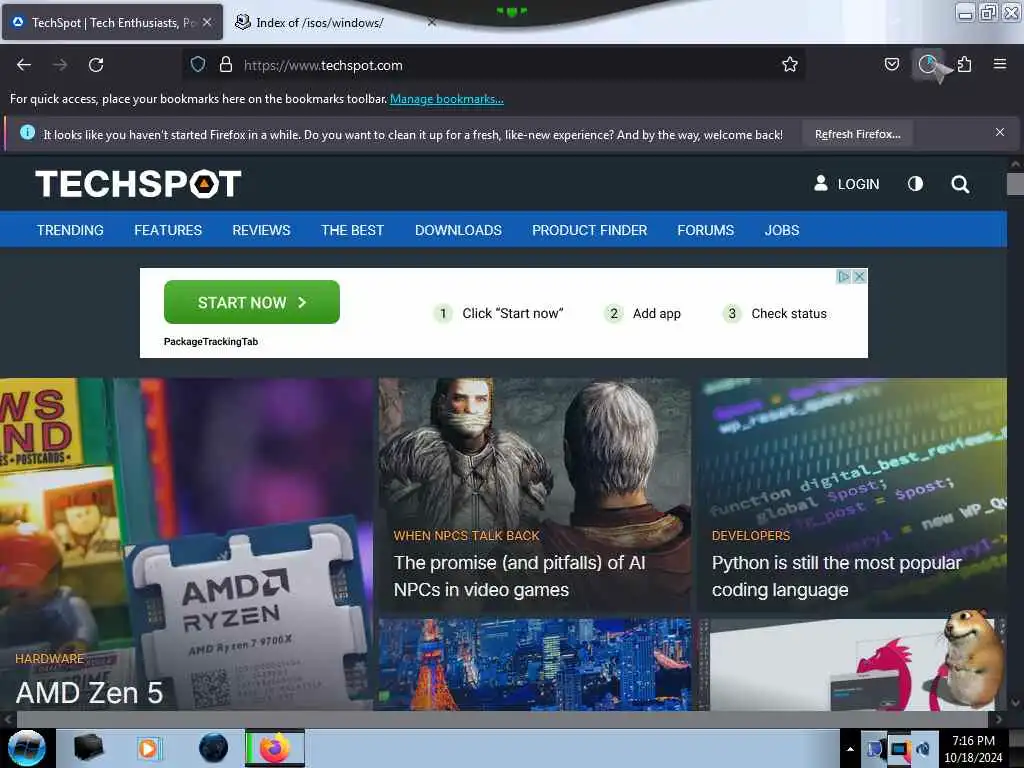Close the Index of /isos/windows/ tab
Viewport: 1024px width, 768px height.
click(x=432, y=22)
